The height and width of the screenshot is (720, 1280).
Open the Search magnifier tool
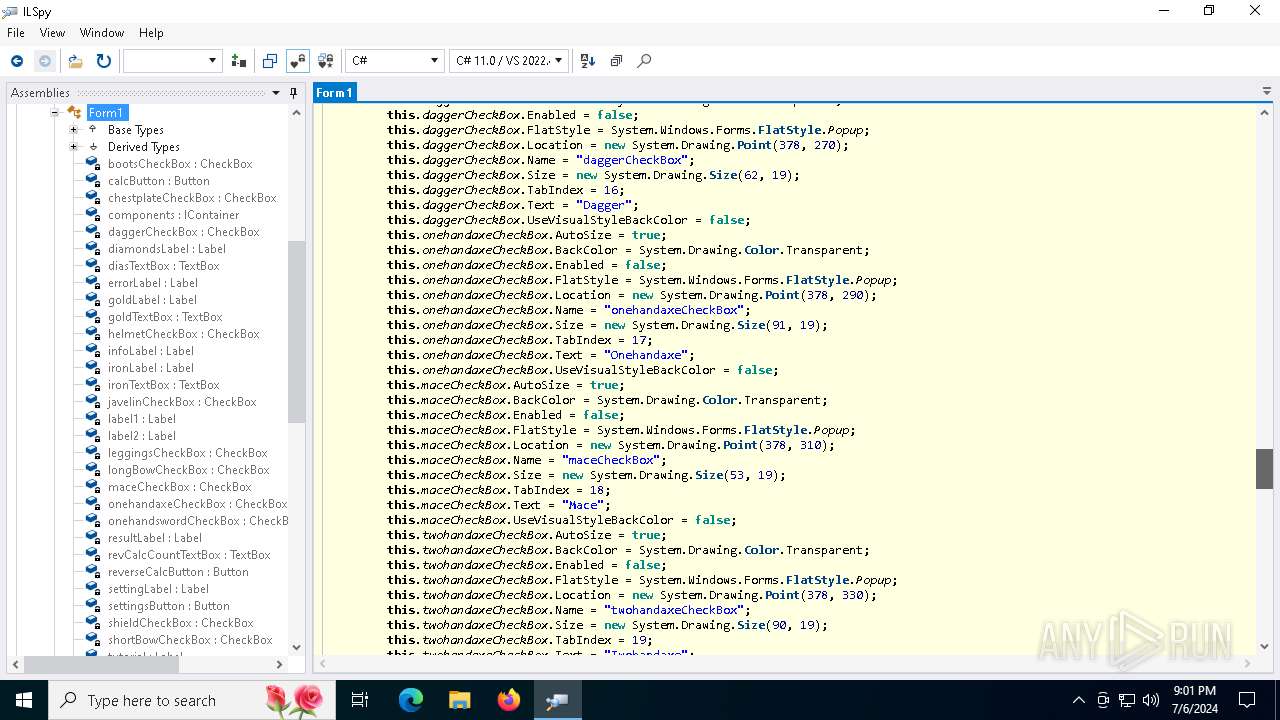[x=644, y=61]
